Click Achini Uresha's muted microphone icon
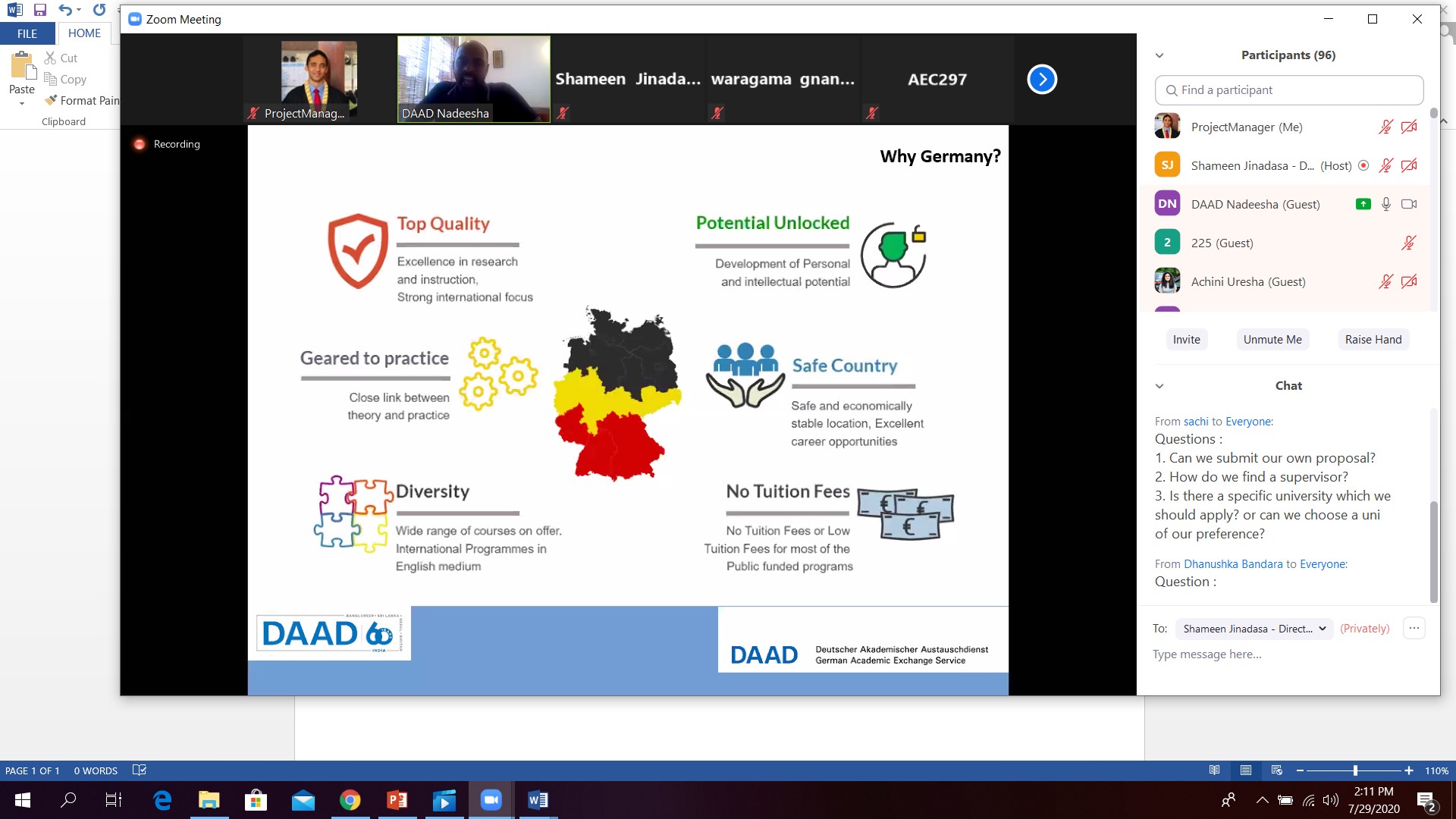1456x819 pixels. coord(1386,281)
